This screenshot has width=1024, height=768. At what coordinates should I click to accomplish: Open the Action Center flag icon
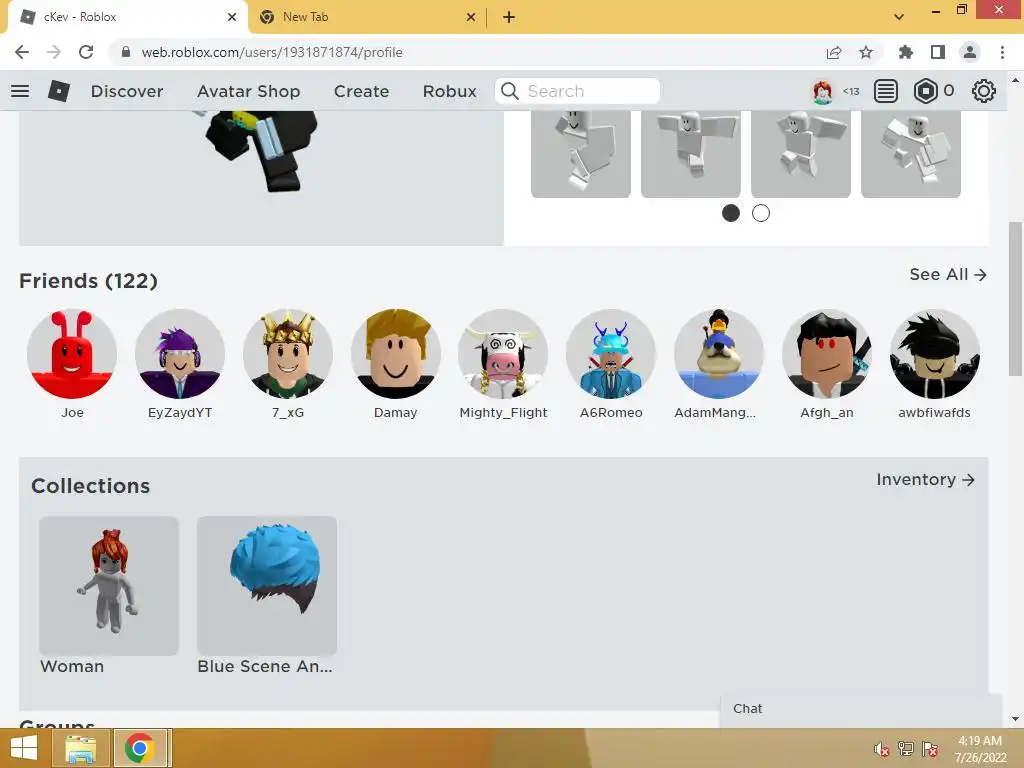pyautogui.click(x=930, y=749)
